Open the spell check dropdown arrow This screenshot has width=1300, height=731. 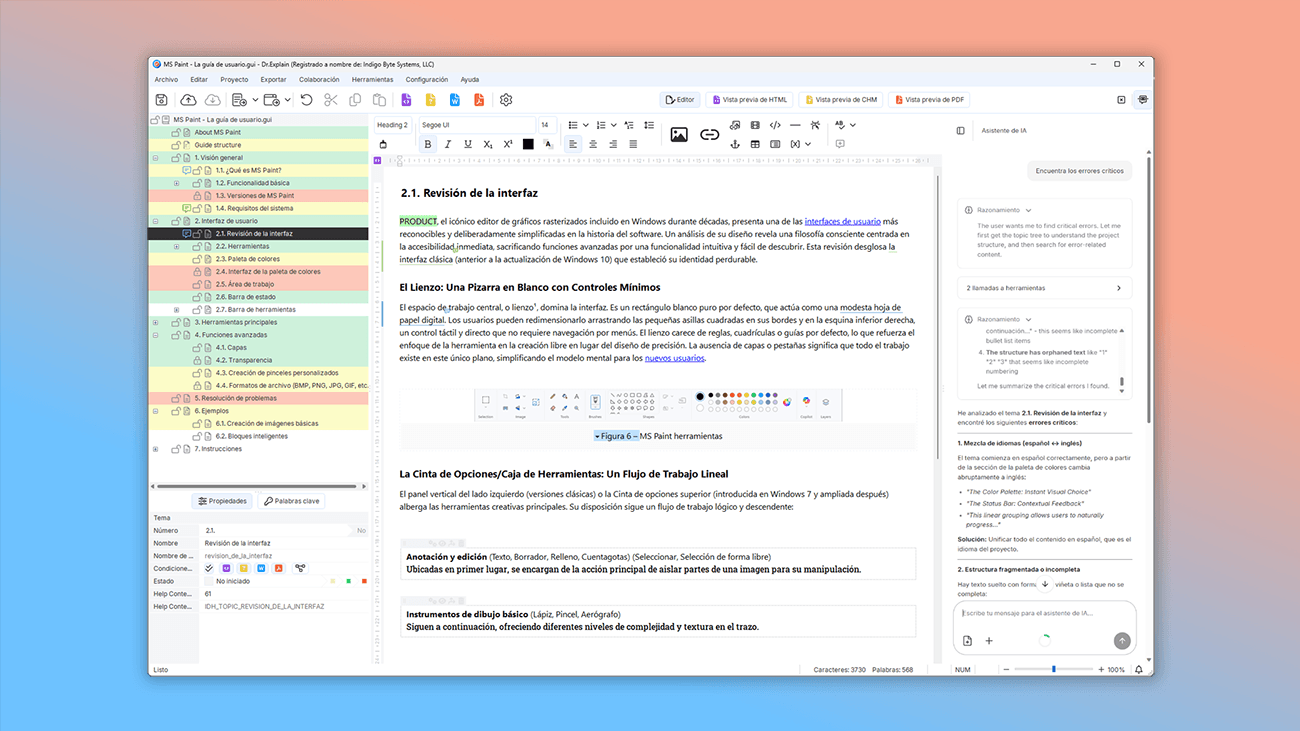(854, 125)
